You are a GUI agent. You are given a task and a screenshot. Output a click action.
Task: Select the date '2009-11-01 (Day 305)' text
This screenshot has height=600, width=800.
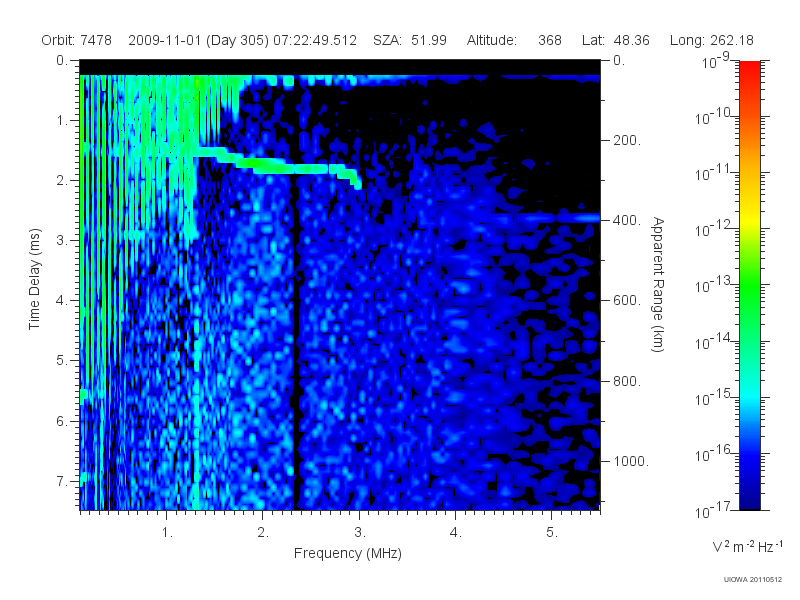pyautogui.click(x=198, y=40)
